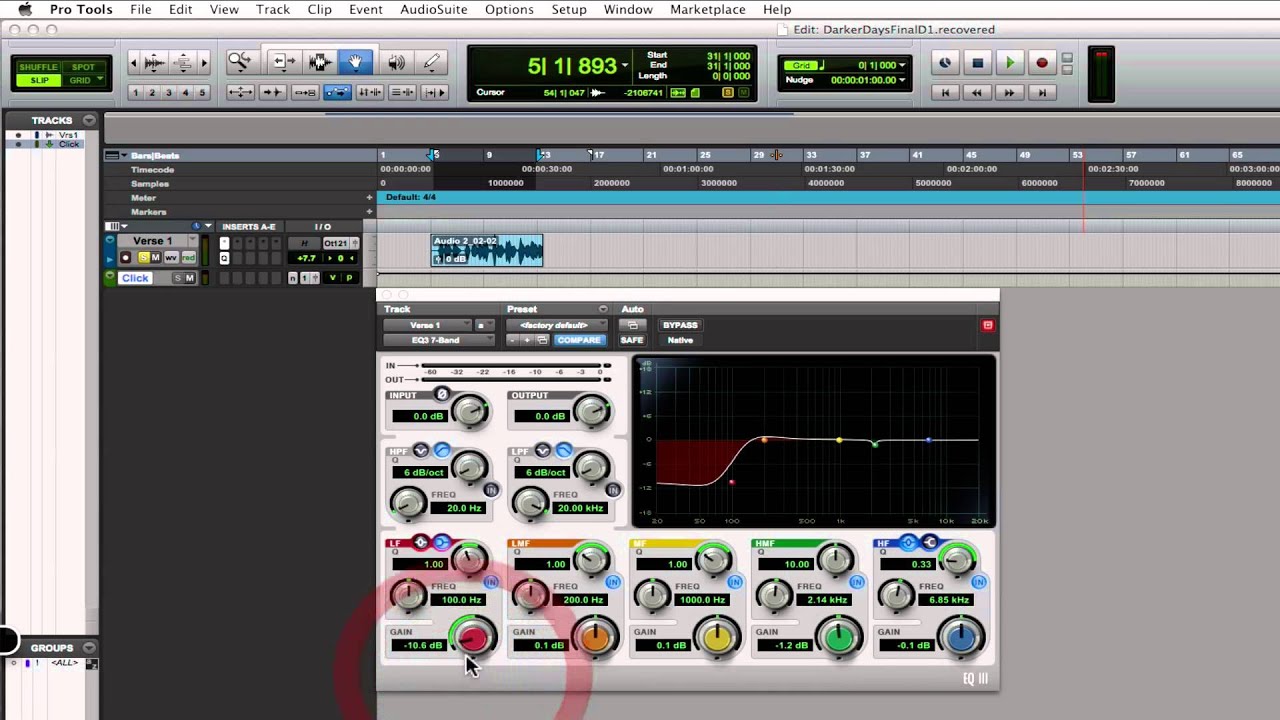Screen dimensions: 1280x720
Task: Enable SHUFFLE edit mode
Action: pos(39,67)
